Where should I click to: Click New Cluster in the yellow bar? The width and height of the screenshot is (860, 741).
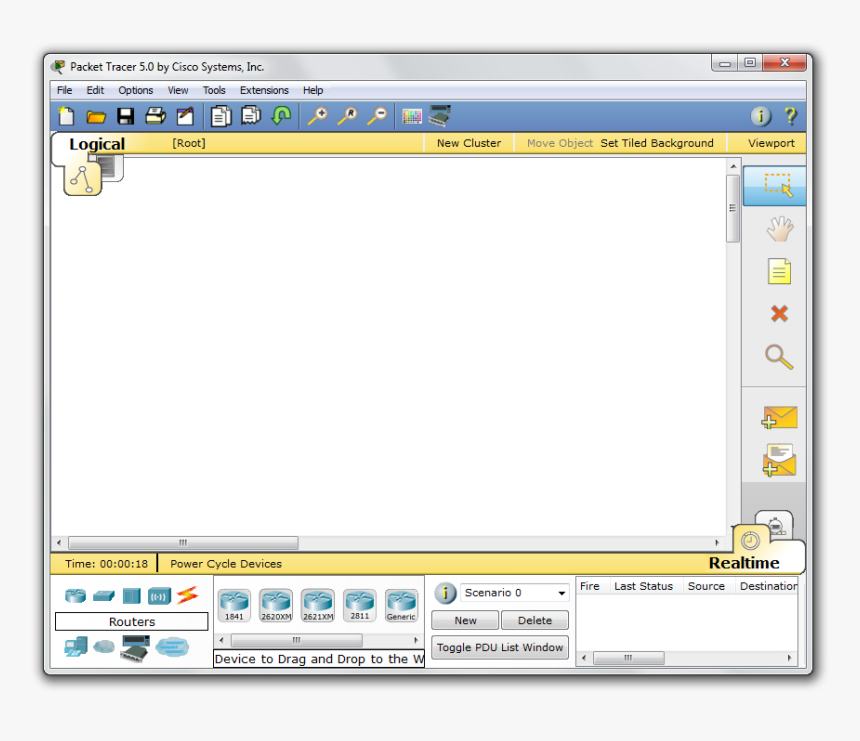click(469, 143)
